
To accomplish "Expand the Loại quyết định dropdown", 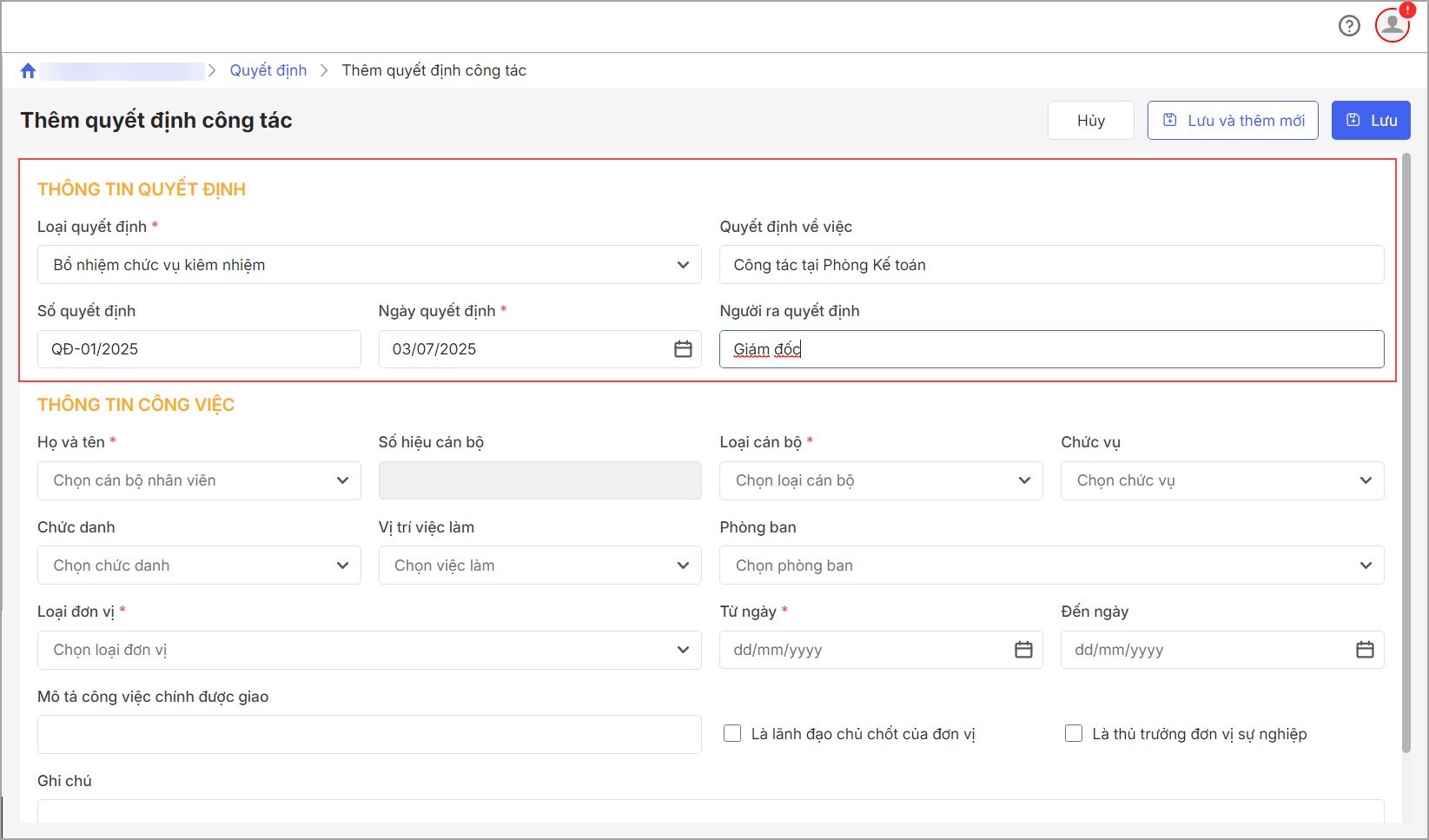I will click(x=369, y=265).
